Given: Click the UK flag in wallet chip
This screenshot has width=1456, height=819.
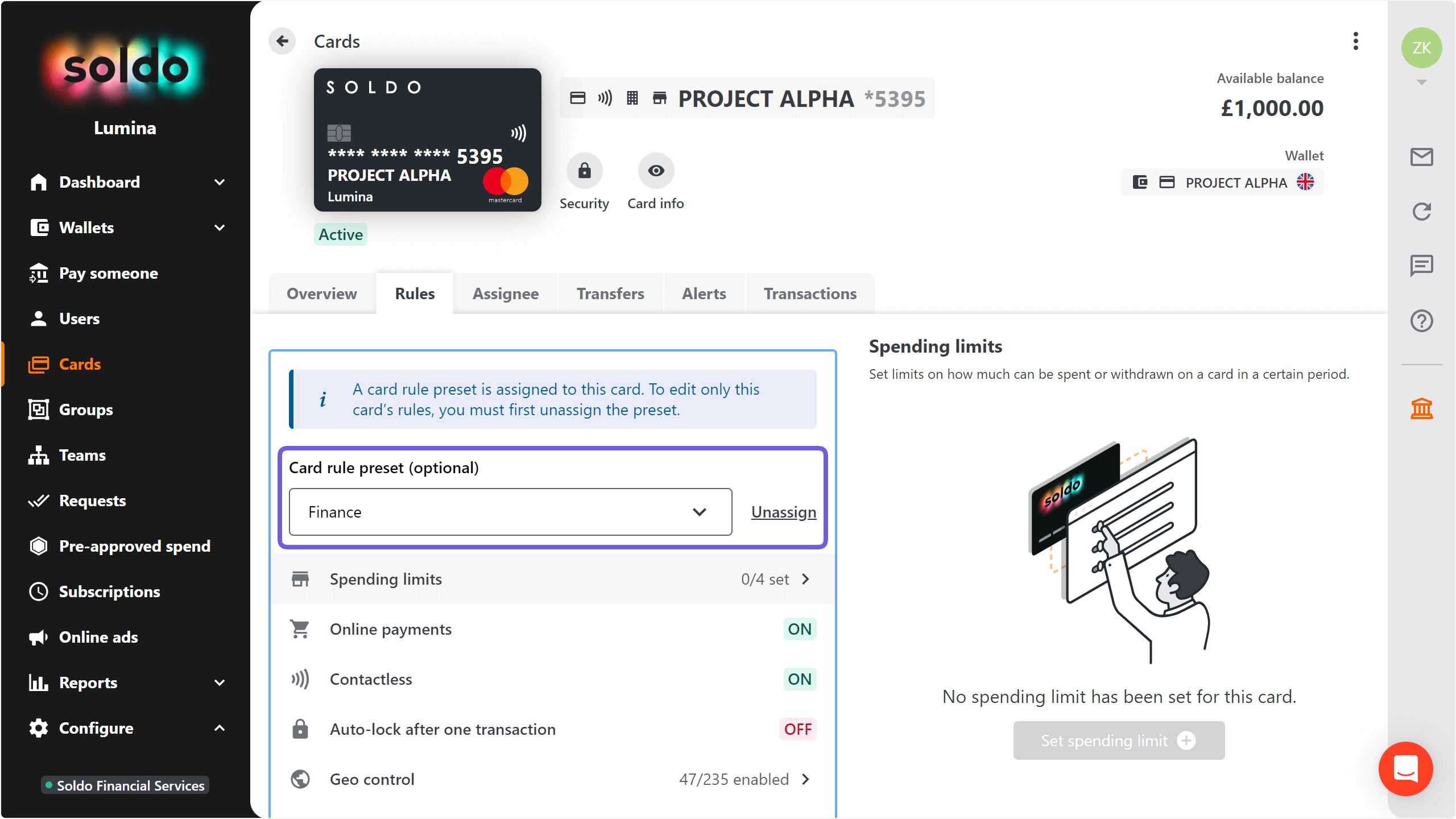Looking at the screenshot, I should 1305,182.
